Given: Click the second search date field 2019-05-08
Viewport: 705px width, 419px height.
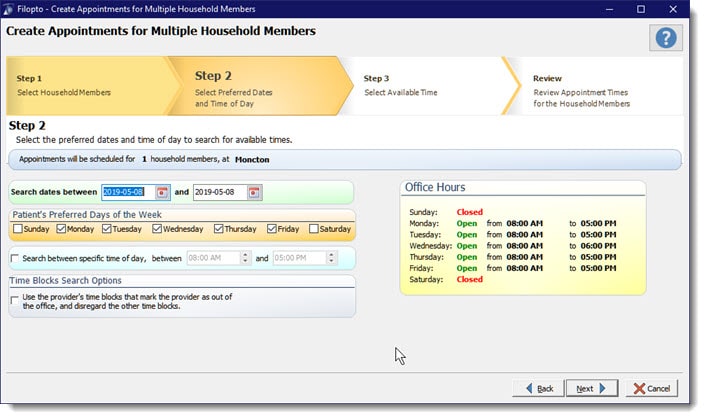Looking at the screenshot, I should click(220, 192).
